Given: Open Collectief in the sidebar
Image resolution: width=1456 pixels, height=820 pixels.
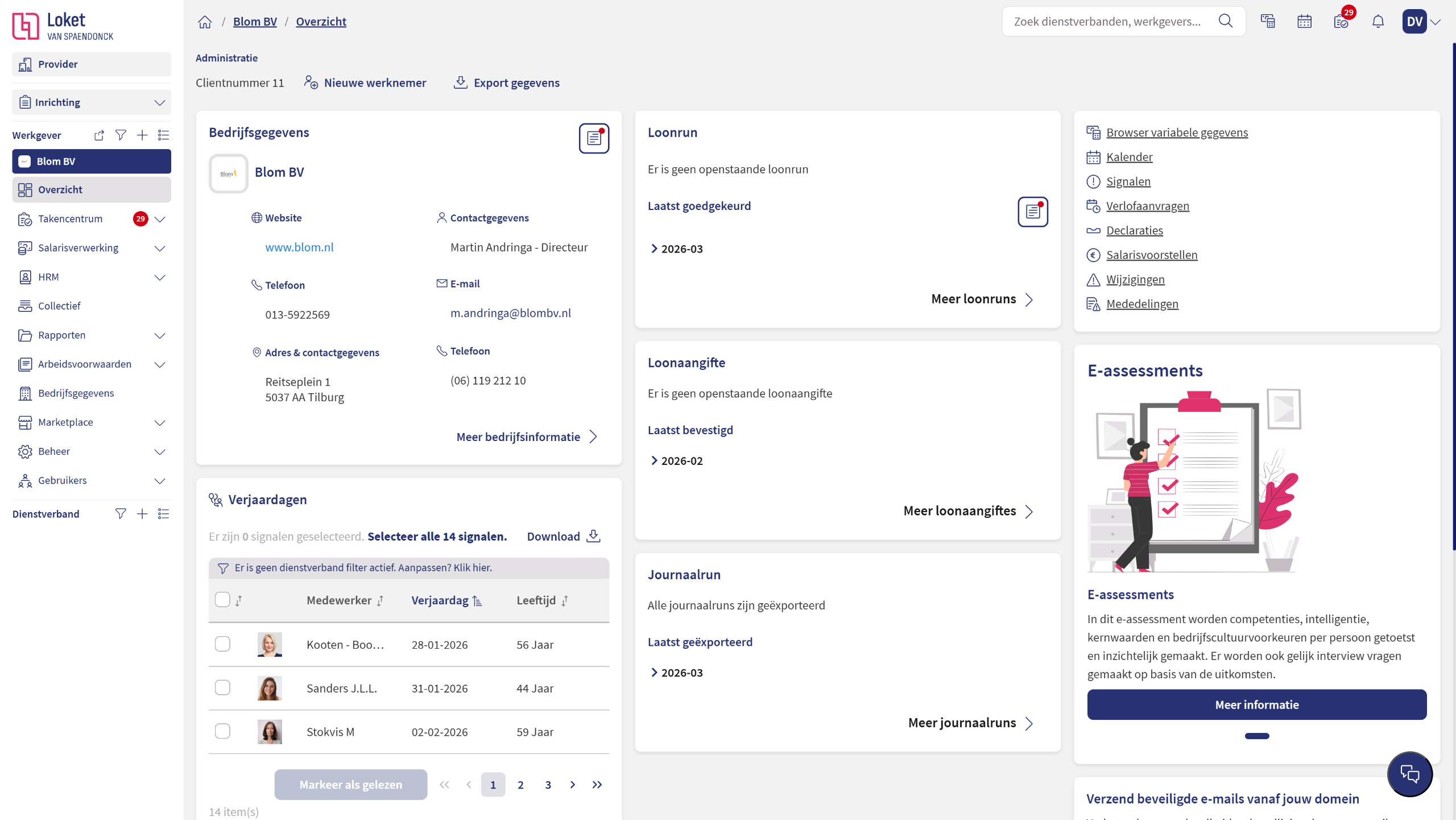Looking at the screenshot, I should tap(59, 306).
